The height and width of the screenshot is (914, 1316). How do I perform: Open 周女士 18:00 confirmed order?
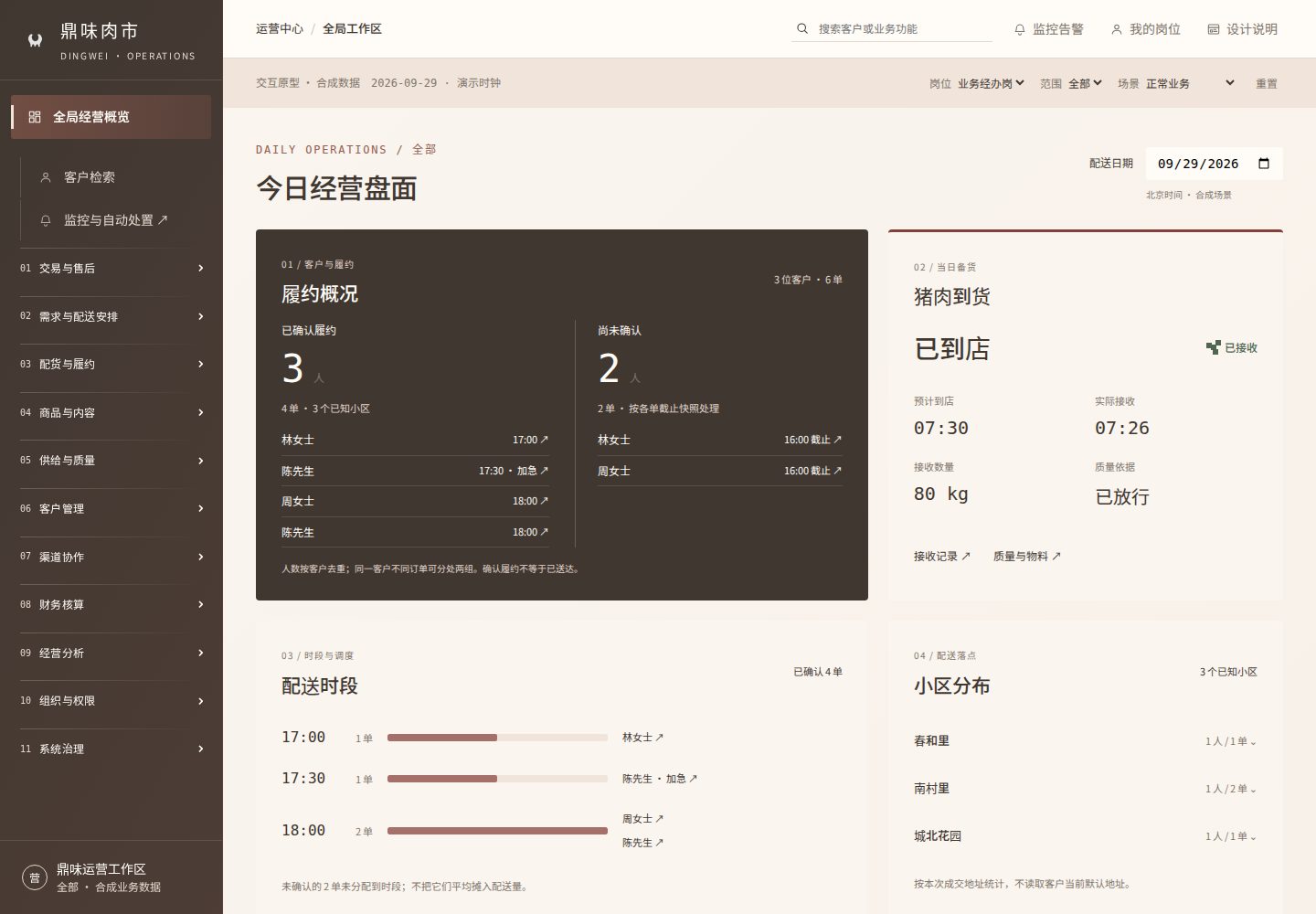click(x=415, y=501)
